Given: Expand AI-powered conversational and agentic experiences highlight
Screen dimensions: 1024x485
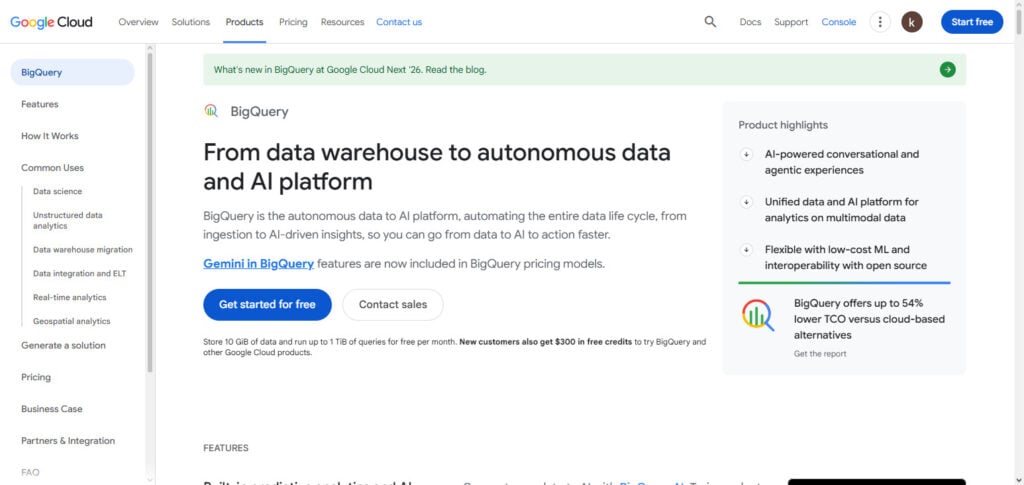Looking at the screenshot, I should point(746,155).
